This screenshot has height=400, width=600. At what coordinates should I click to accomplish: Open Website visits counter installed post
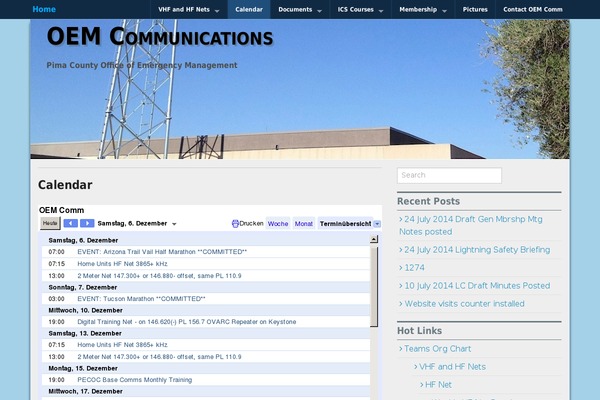465,304
